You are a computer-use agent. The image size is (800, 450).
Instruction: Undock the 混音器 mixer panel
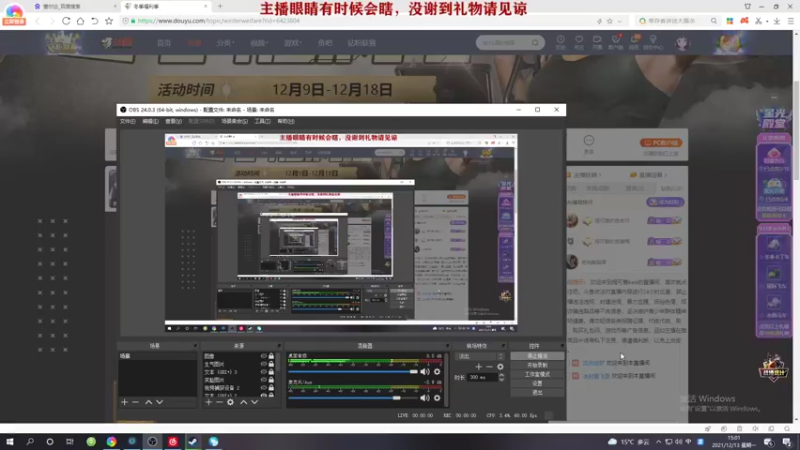[447, 346]
